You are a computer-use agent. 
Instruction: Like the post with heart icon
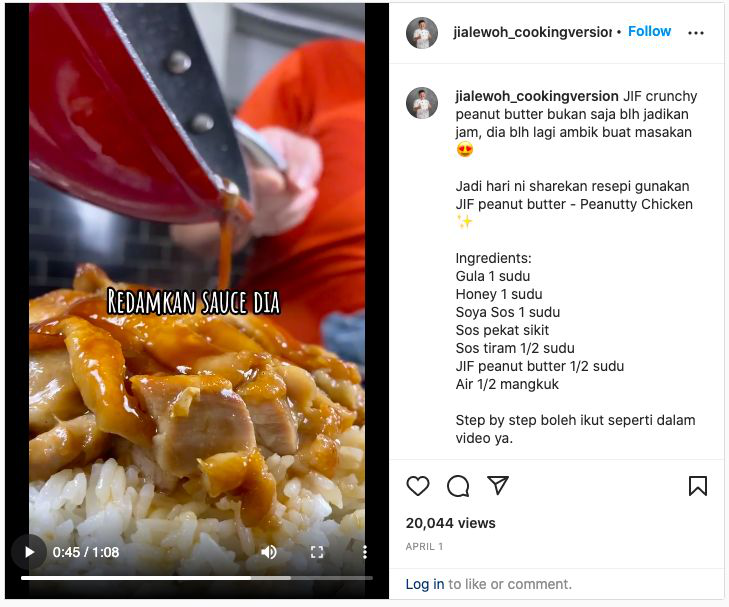418,486
